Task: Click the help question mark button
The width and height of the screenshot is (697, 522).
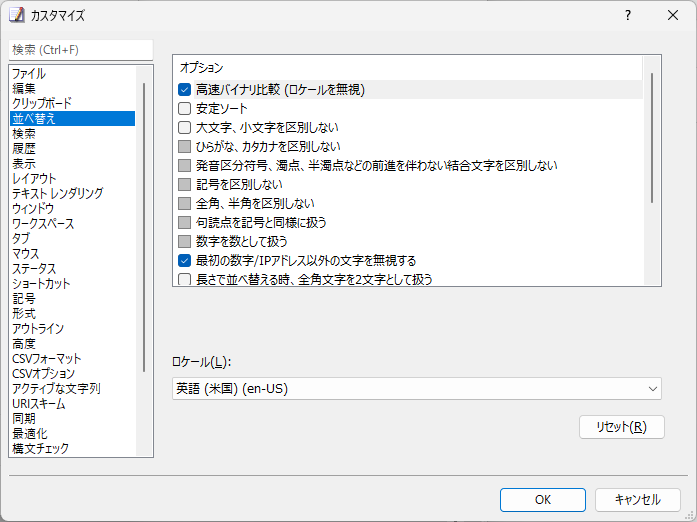Action: 628,15
